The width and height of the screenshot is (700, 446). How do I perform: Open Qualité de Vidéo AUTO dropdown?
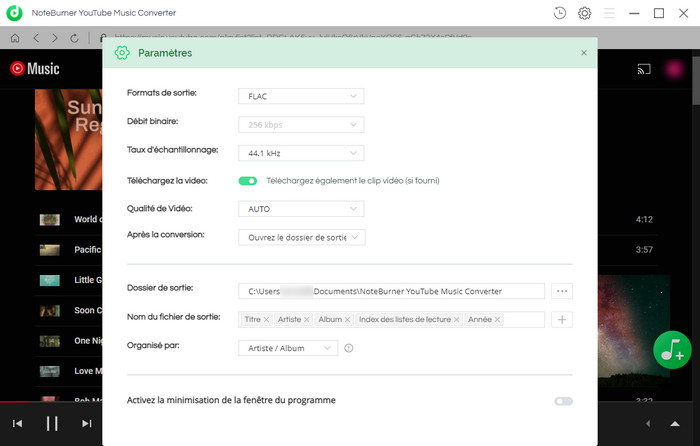(x=301, y=209)
